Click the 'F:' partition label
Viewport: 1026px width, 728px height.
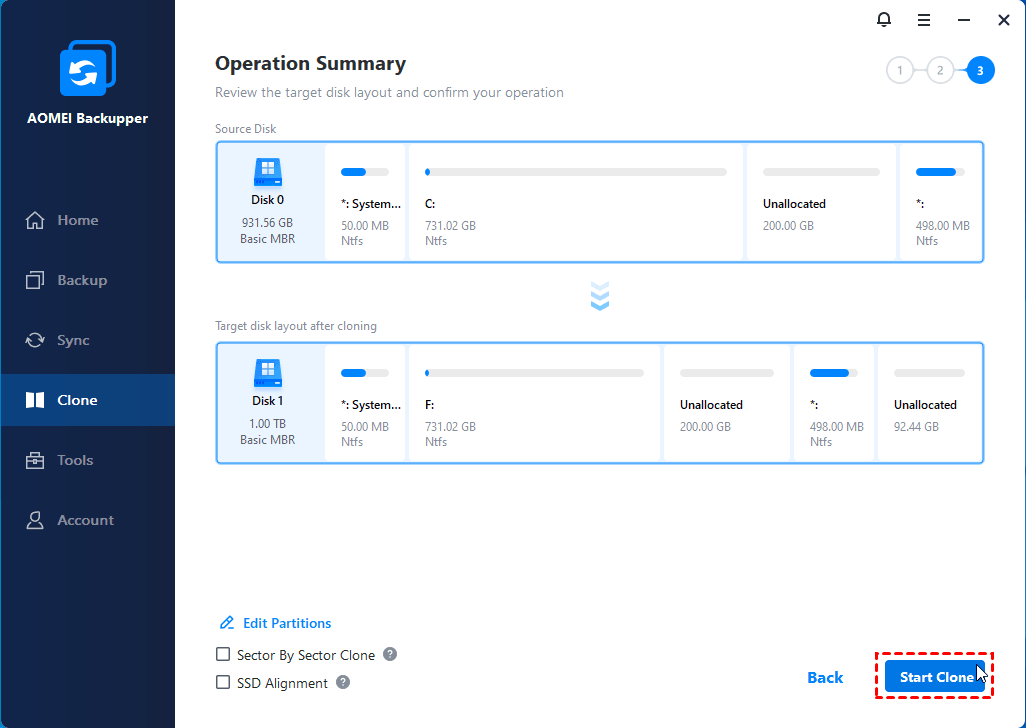[429, 405]
